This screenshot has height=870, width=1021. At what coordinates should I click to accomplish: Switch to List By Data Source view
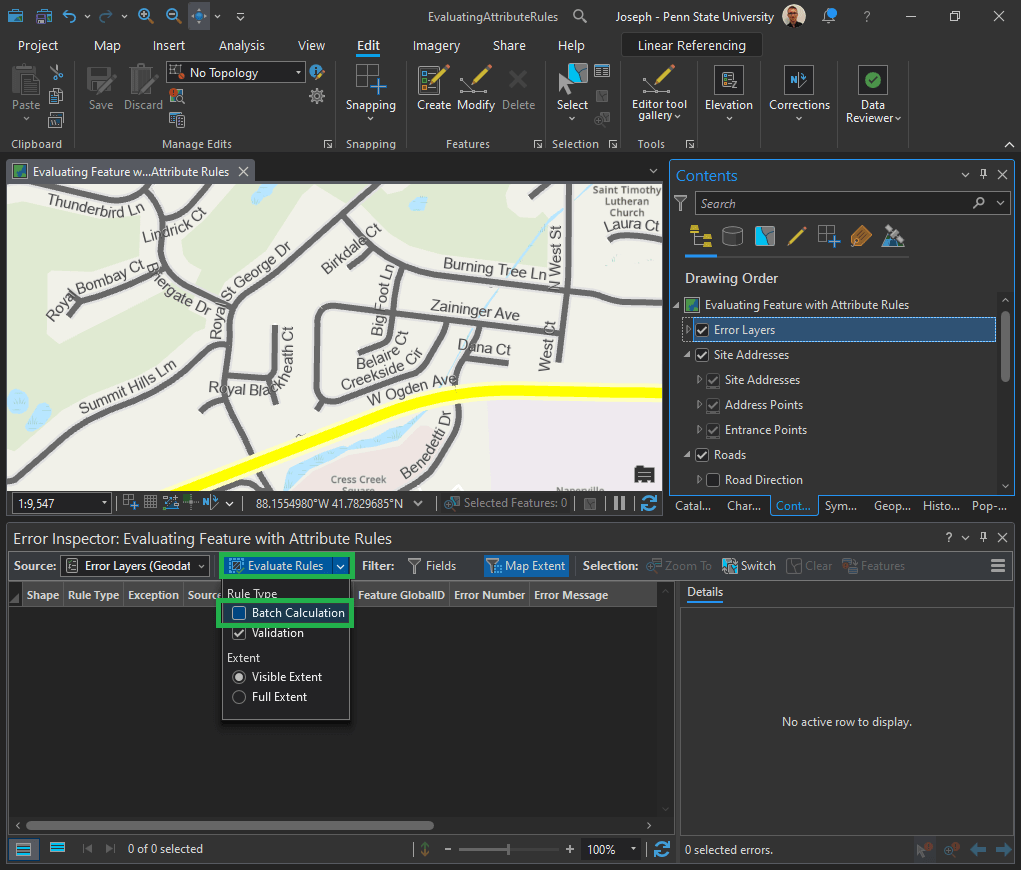click(x=733, y=236)
